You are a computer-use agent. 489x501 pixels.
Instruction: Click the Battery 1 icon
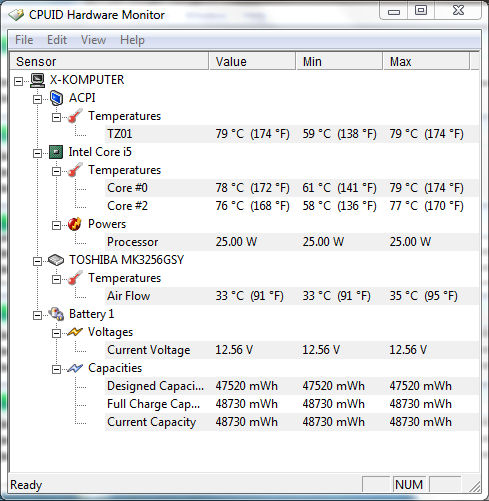point(56,314)
